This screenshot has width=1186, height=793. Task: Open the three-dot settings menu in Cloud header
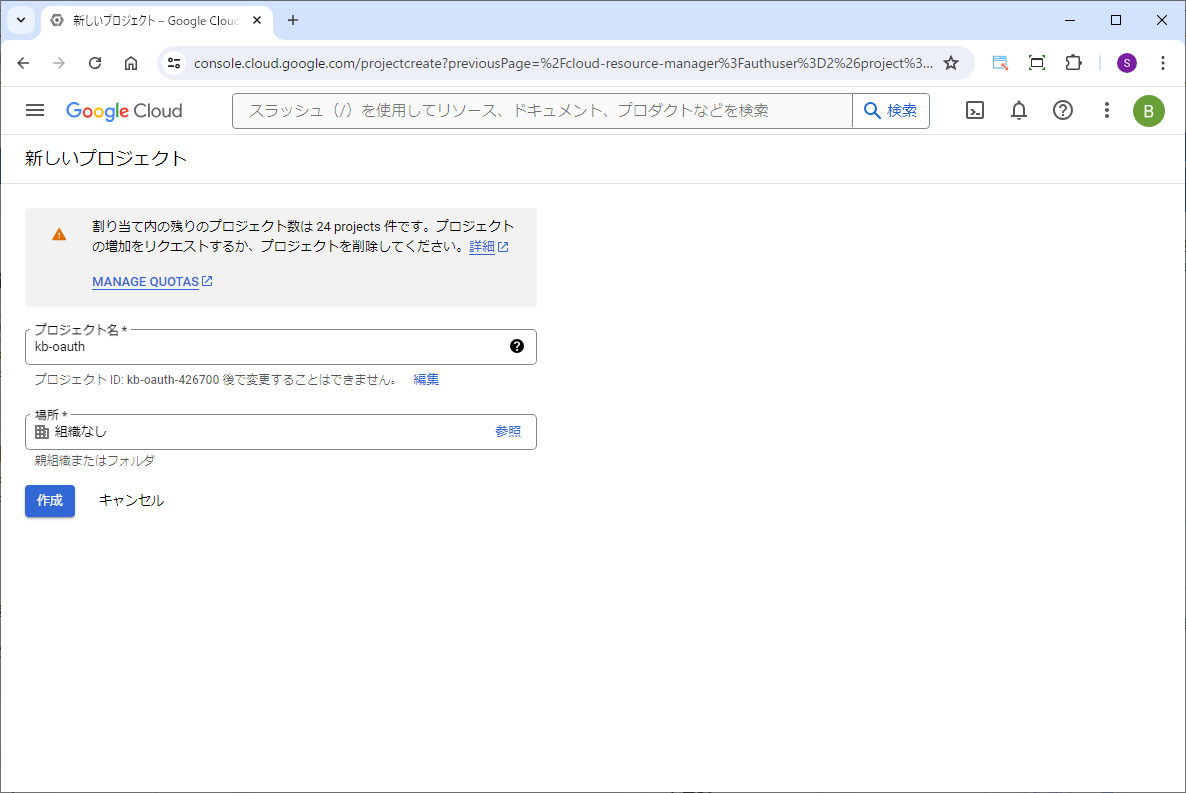click(1106, 110)
